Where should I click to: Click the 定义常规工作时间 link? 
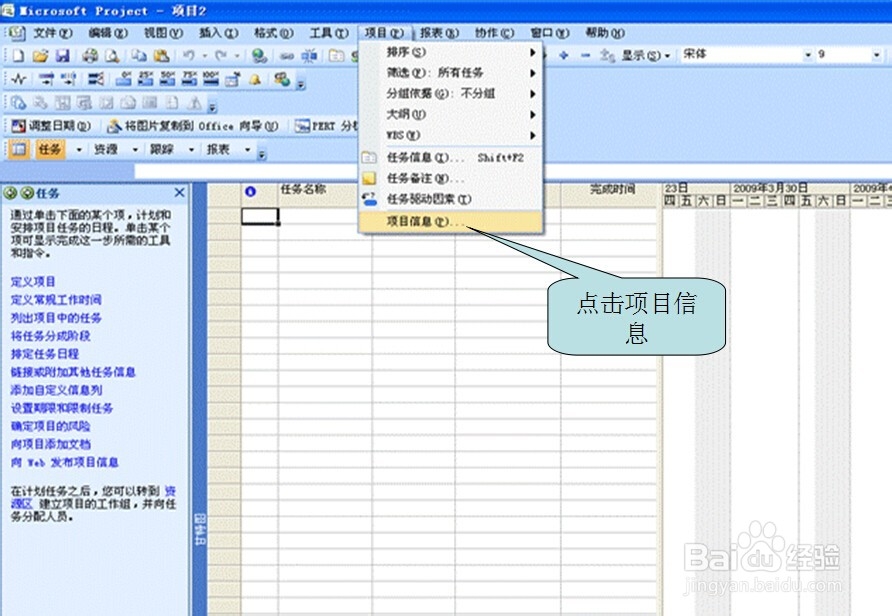pos(56,300)
